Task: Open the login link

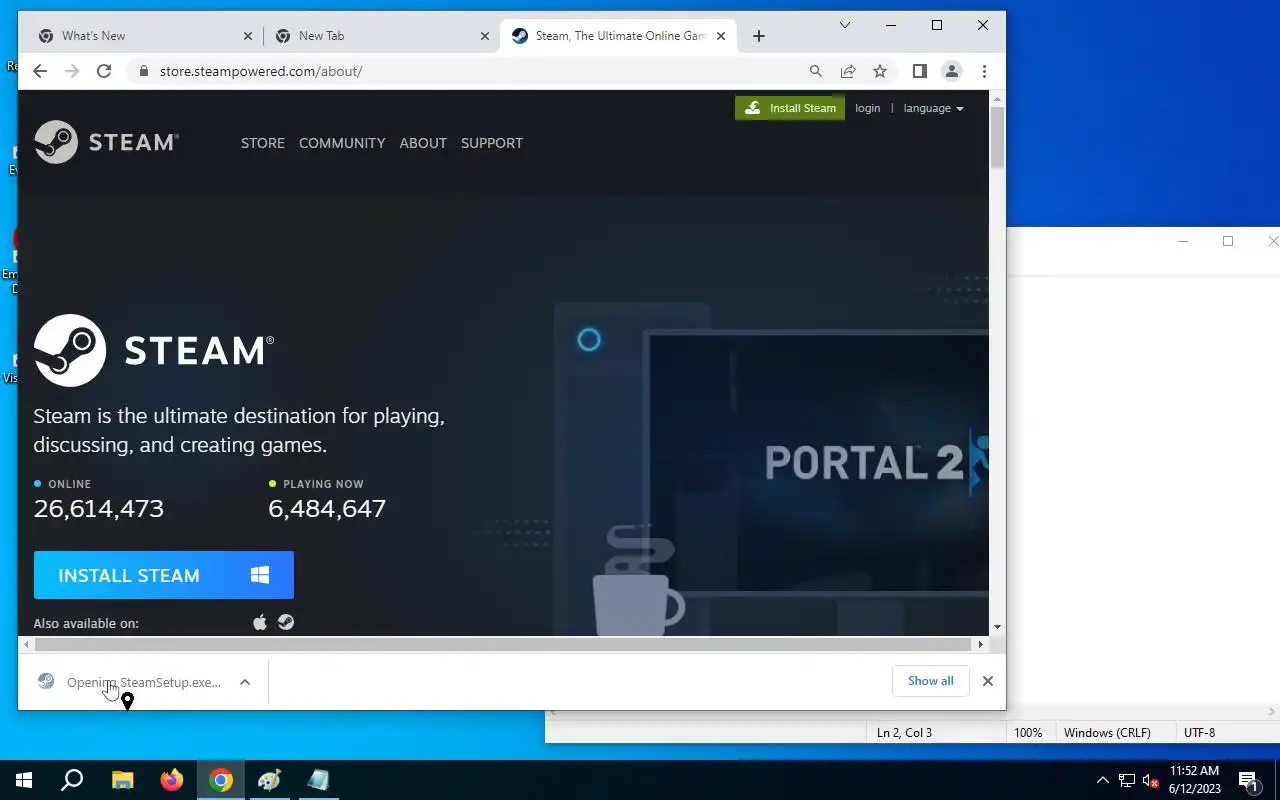Action: [x=868, y=108]
